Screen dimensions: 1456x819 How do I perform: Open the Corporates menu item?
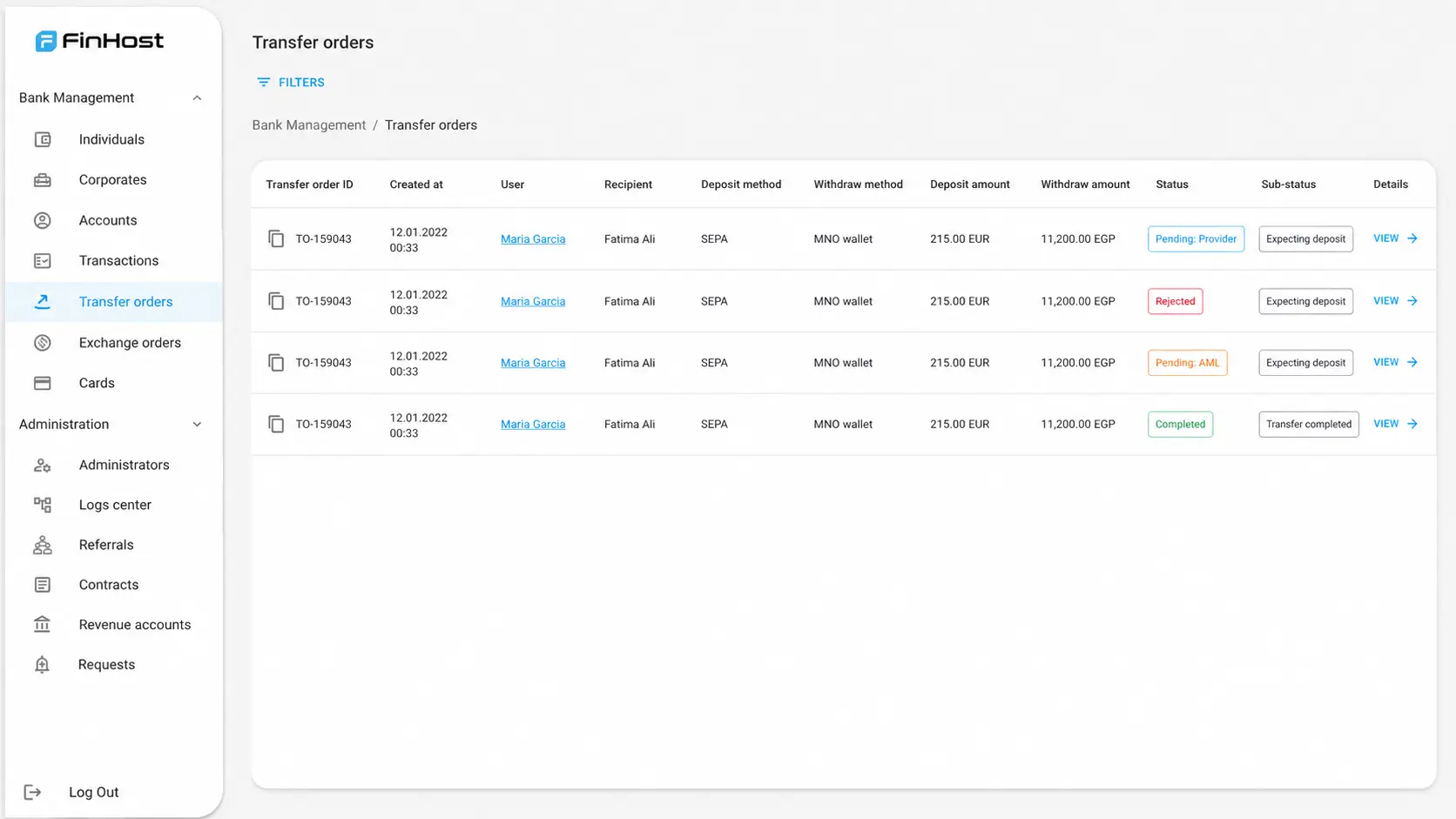click(113, 180)
